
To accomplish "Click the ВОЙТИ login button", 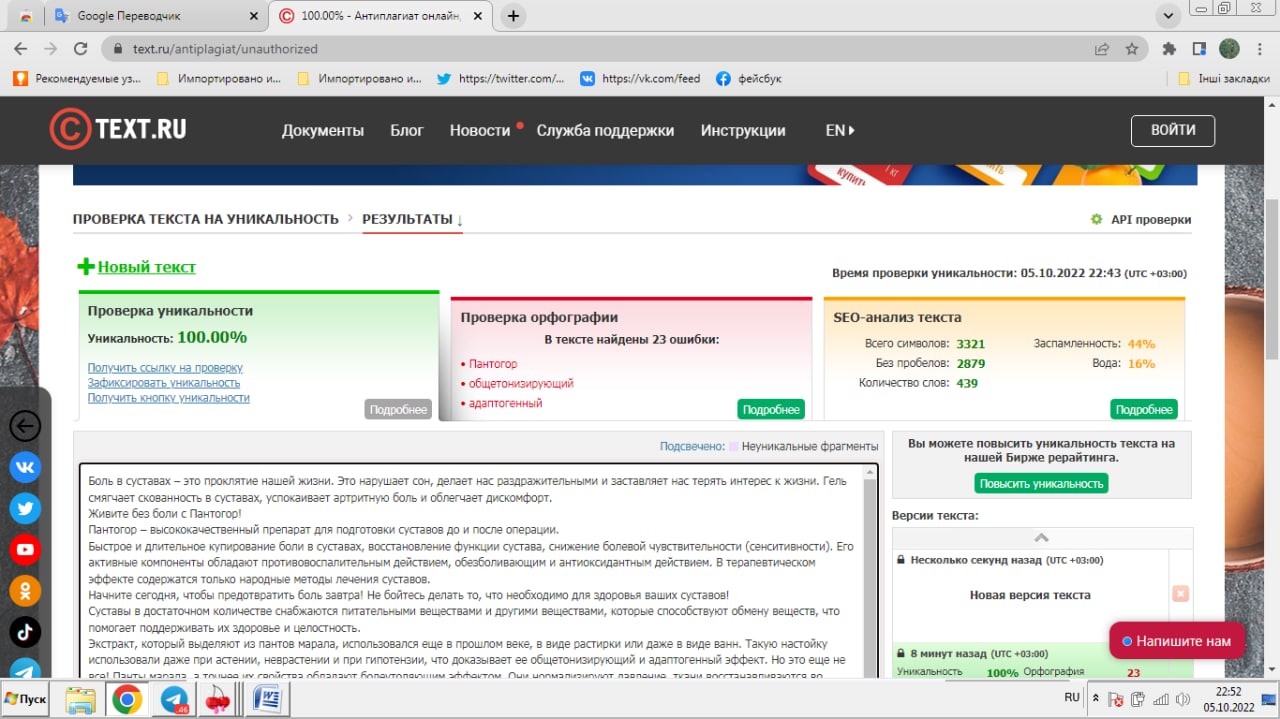I will 1173,130.
